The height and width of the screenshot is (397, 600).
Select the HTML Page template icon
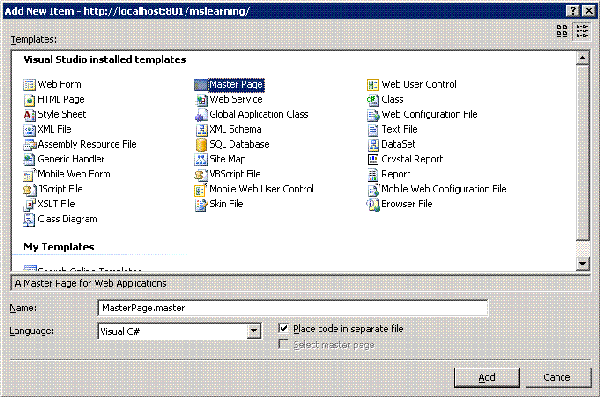click(29, 100)
